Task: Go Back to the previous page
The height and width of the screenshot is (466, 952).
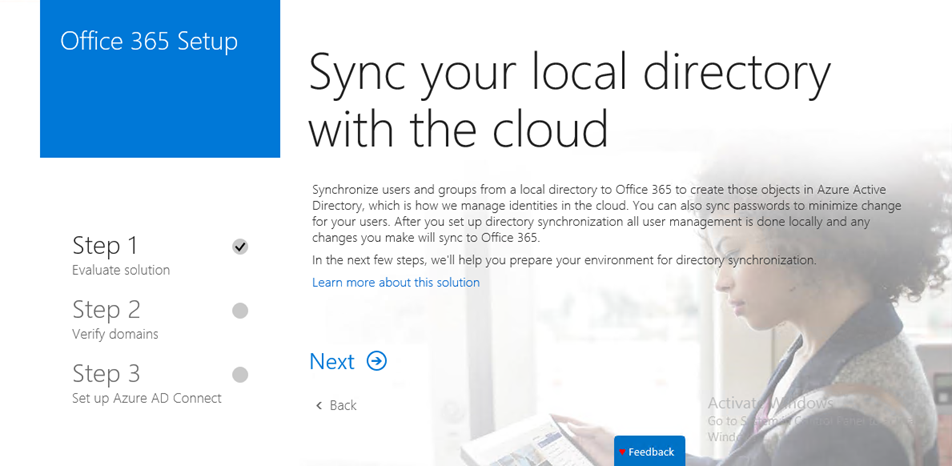Action: tap(336, 405)
